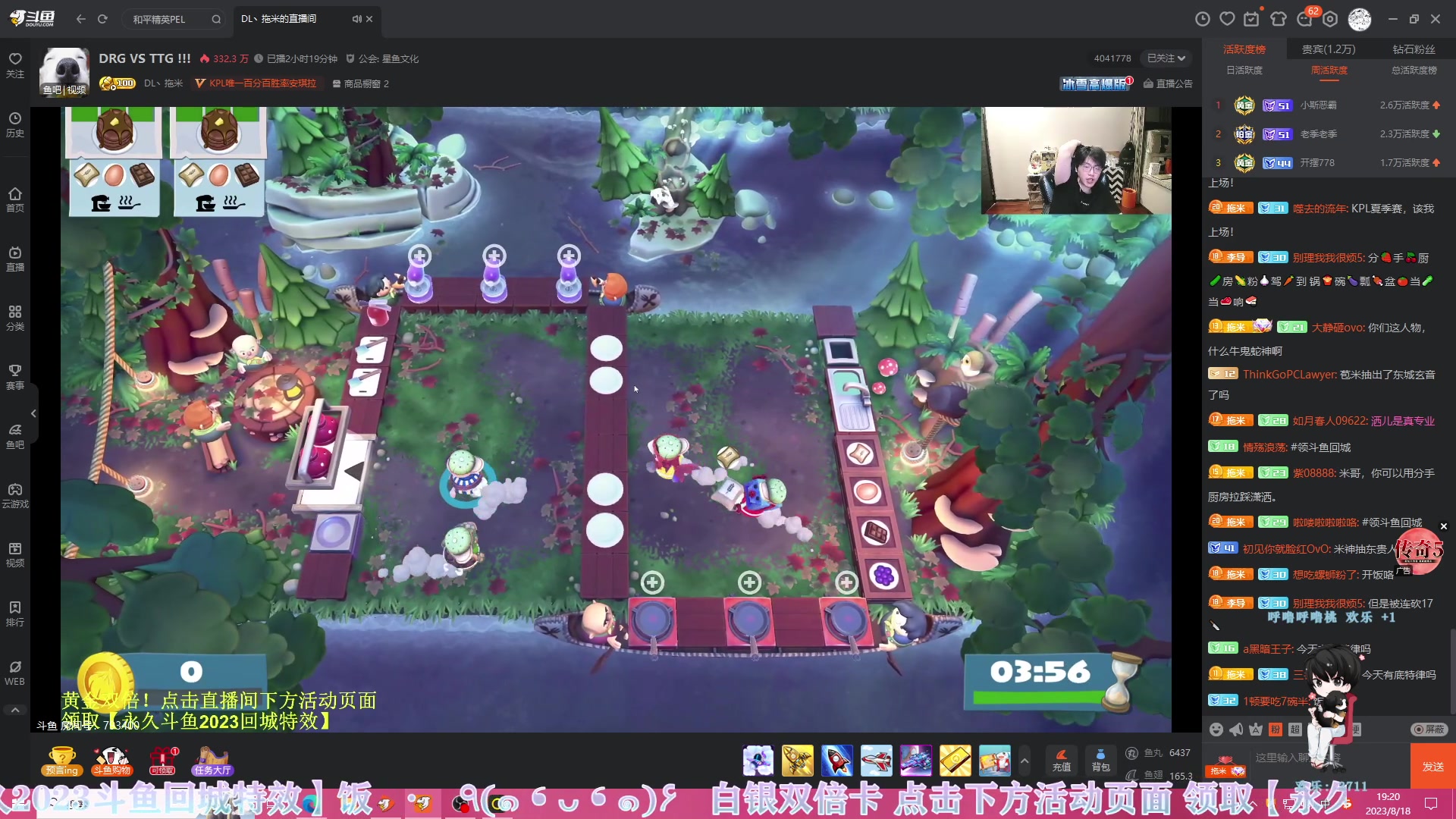Image resolution: width=1456 pixels, height=819 pixels.
Task: Send the red rocket gift
Action: click(837, 761)
